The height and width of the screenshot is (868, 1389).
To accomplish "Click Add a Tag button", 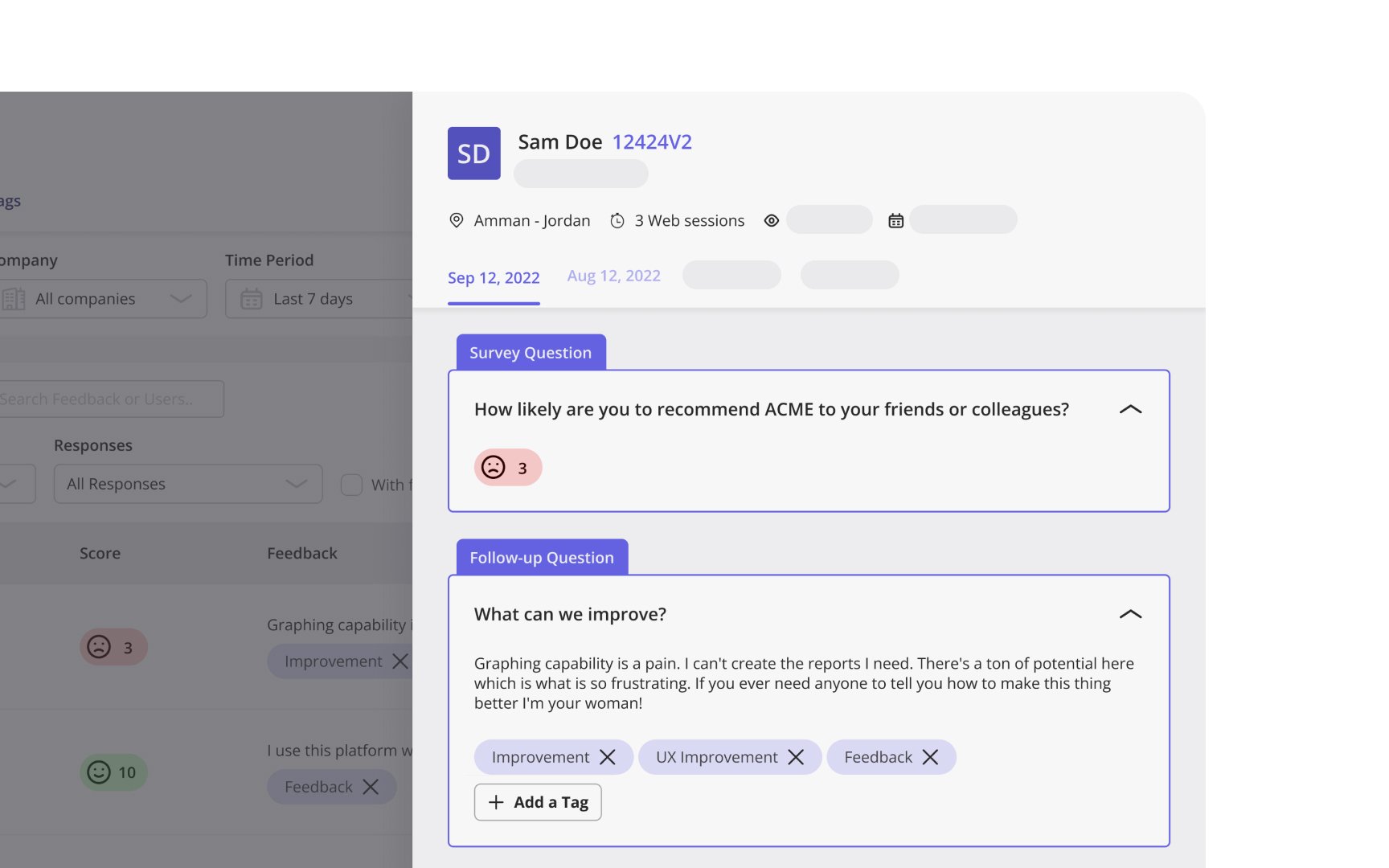I will [538, 802].
